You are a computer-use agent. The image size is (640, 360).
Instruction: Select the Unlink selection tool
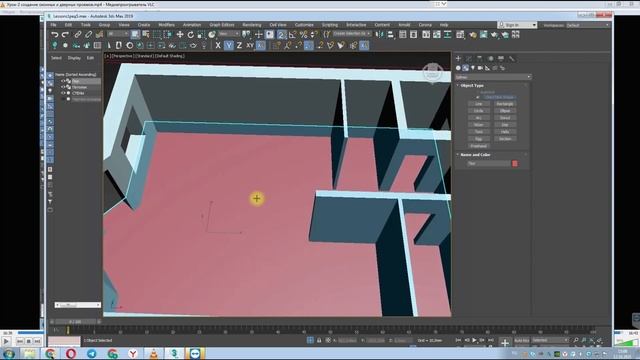pos(88,35)
